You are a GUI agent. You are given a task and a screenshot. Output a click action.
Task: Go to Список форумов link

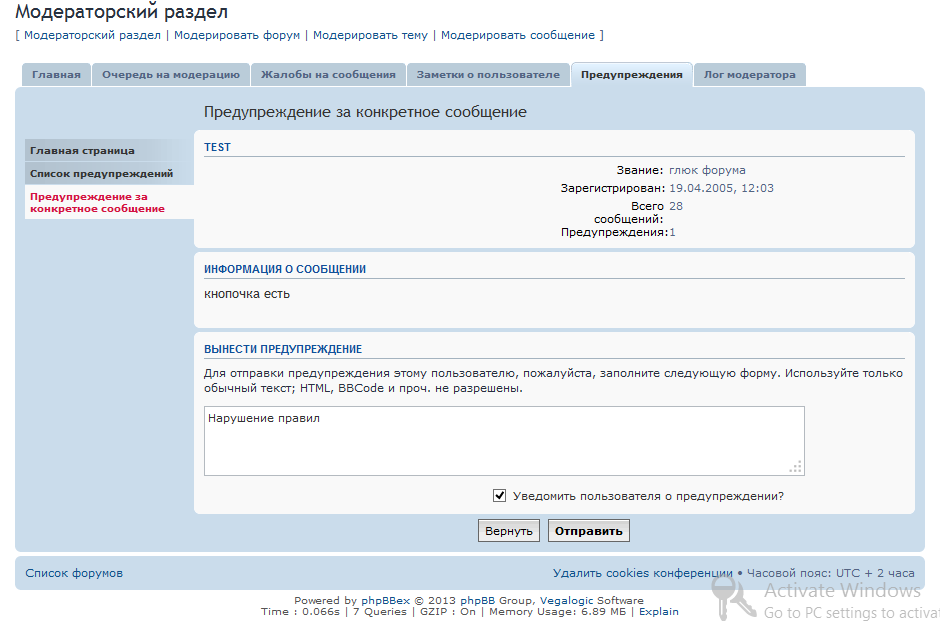[74, 573]
